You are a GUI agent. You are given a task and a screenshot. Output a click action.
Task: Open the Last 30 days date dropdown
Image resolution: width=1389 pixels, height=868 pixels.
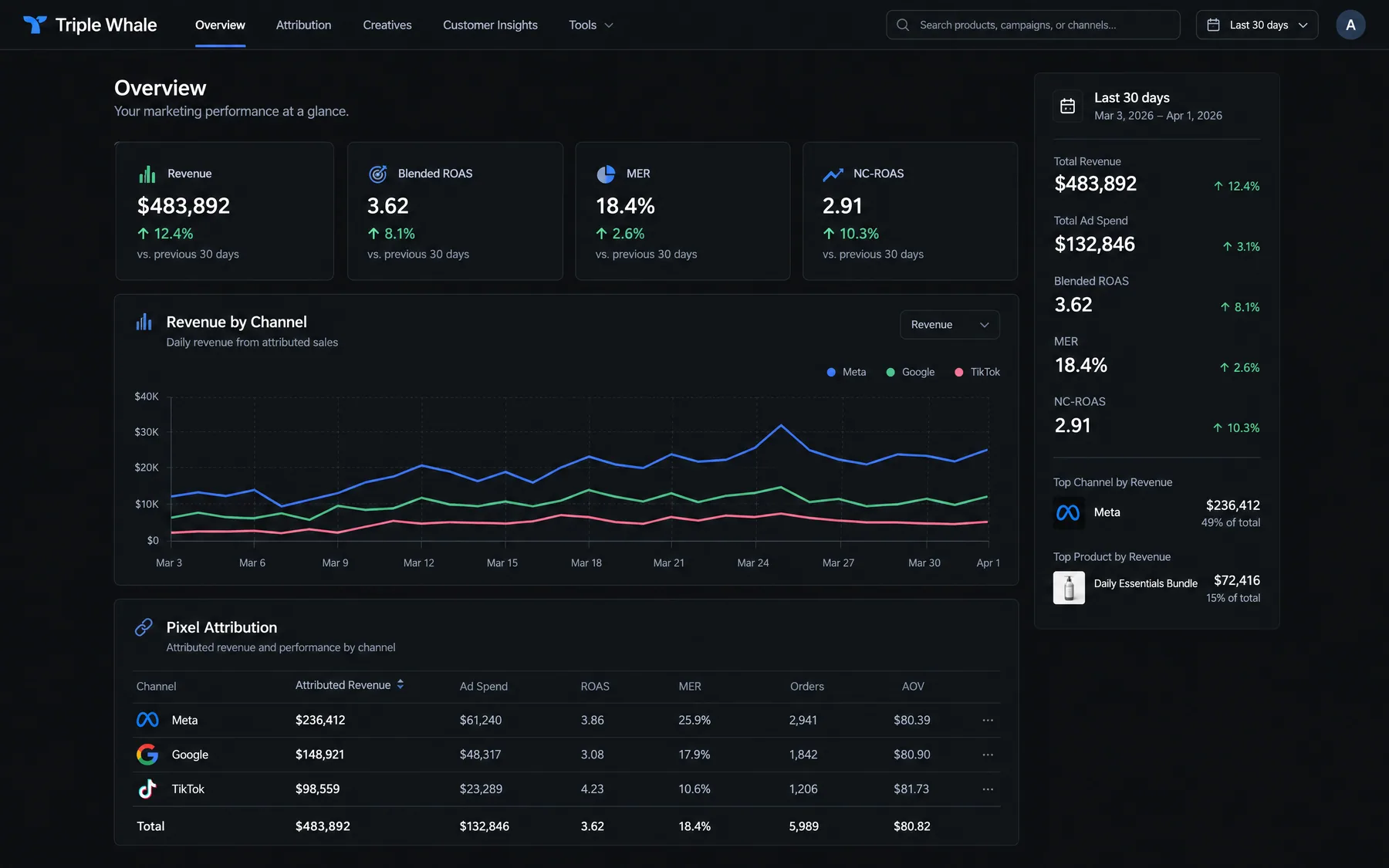click(x=1257, y=25)
